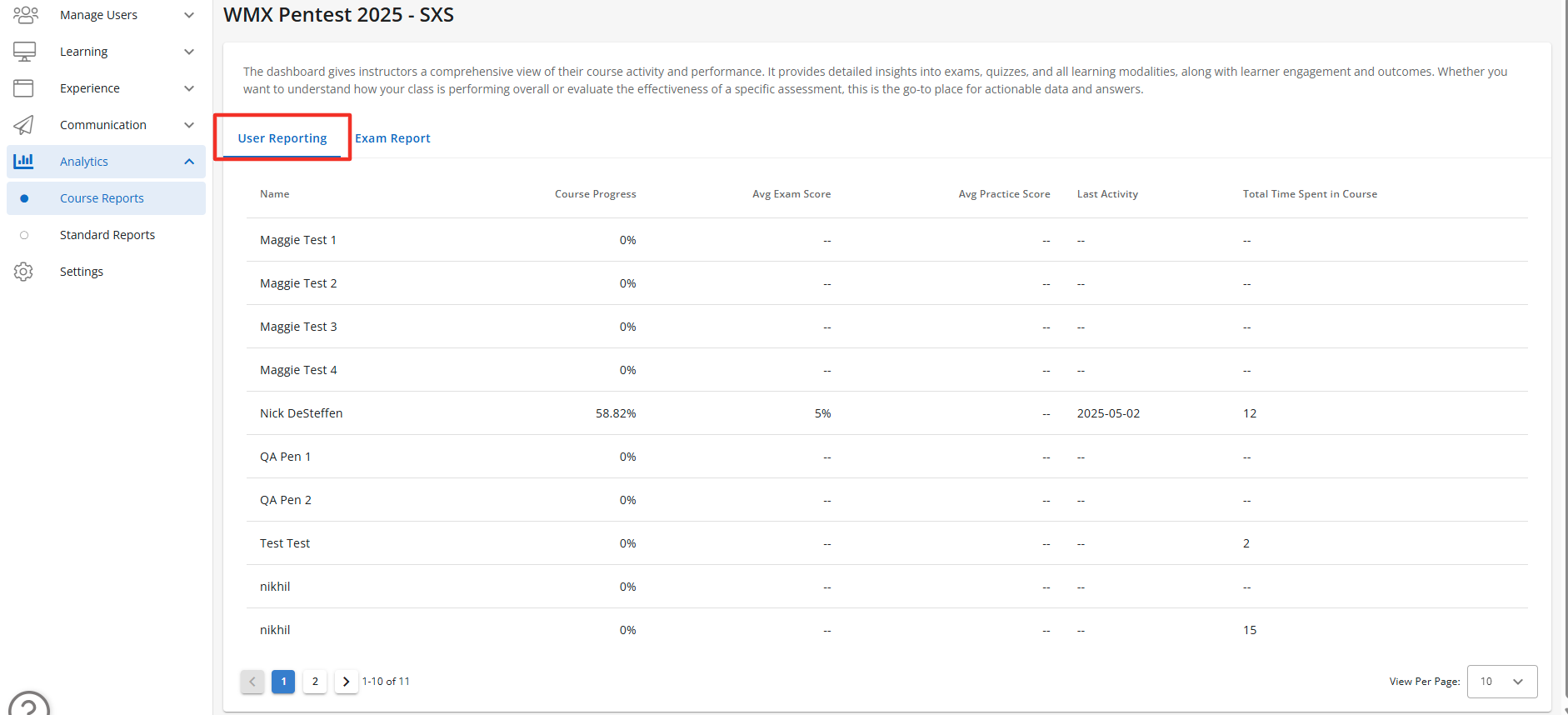
Task: Go to page 2 of results
Action: point(315,682)
